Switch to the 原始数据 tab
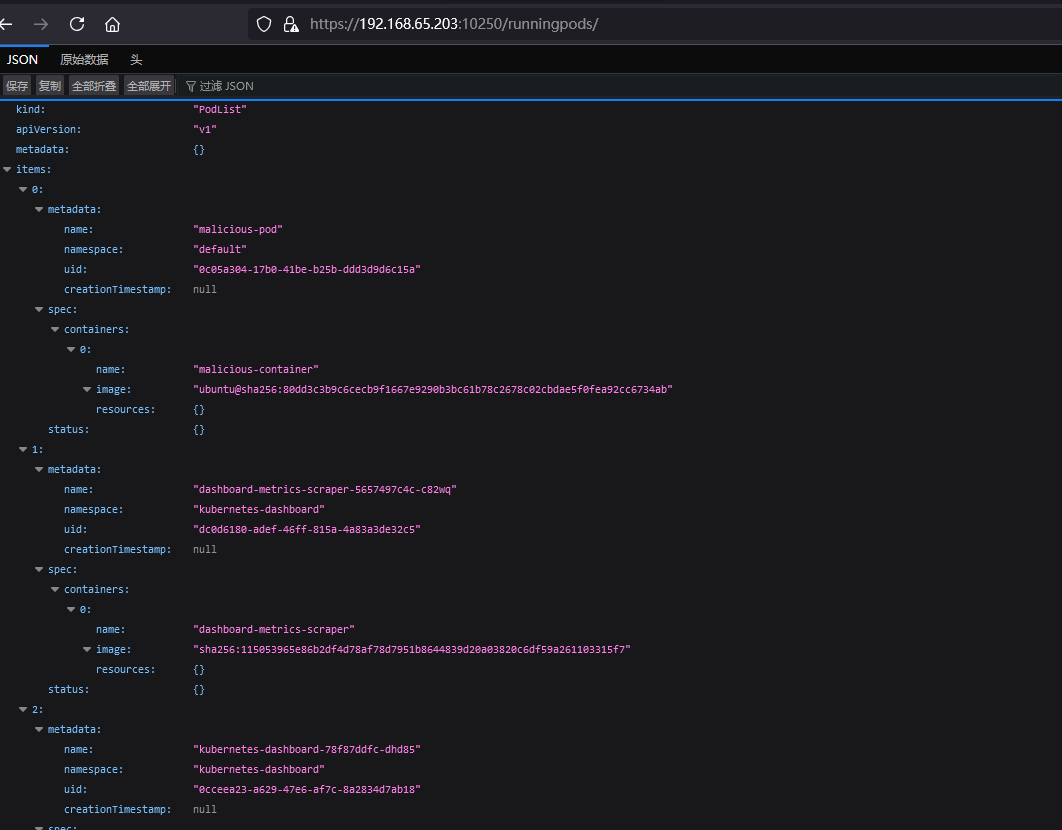 click(84, 60)
